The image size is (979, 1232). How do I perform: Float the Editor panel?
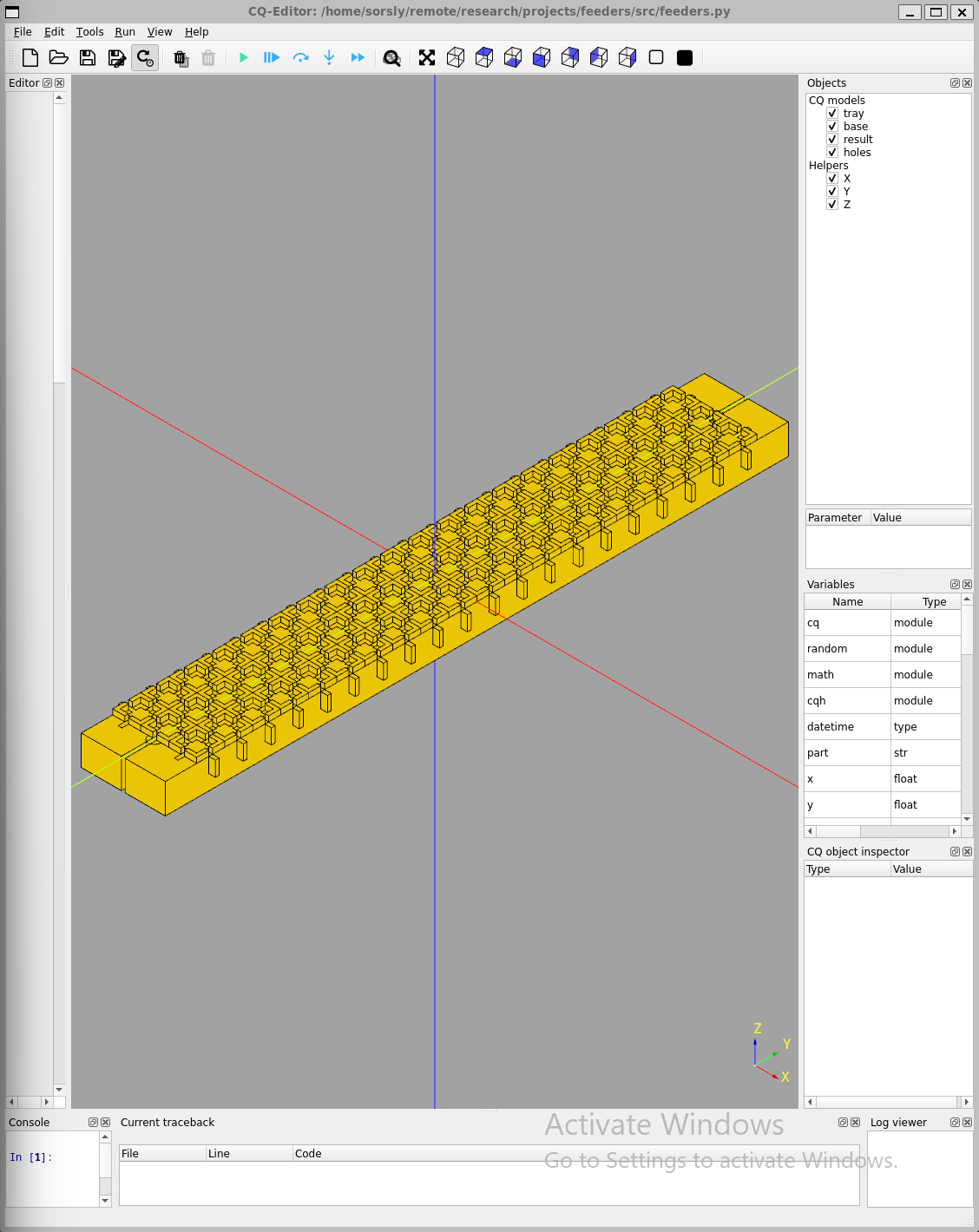[48, 83]
